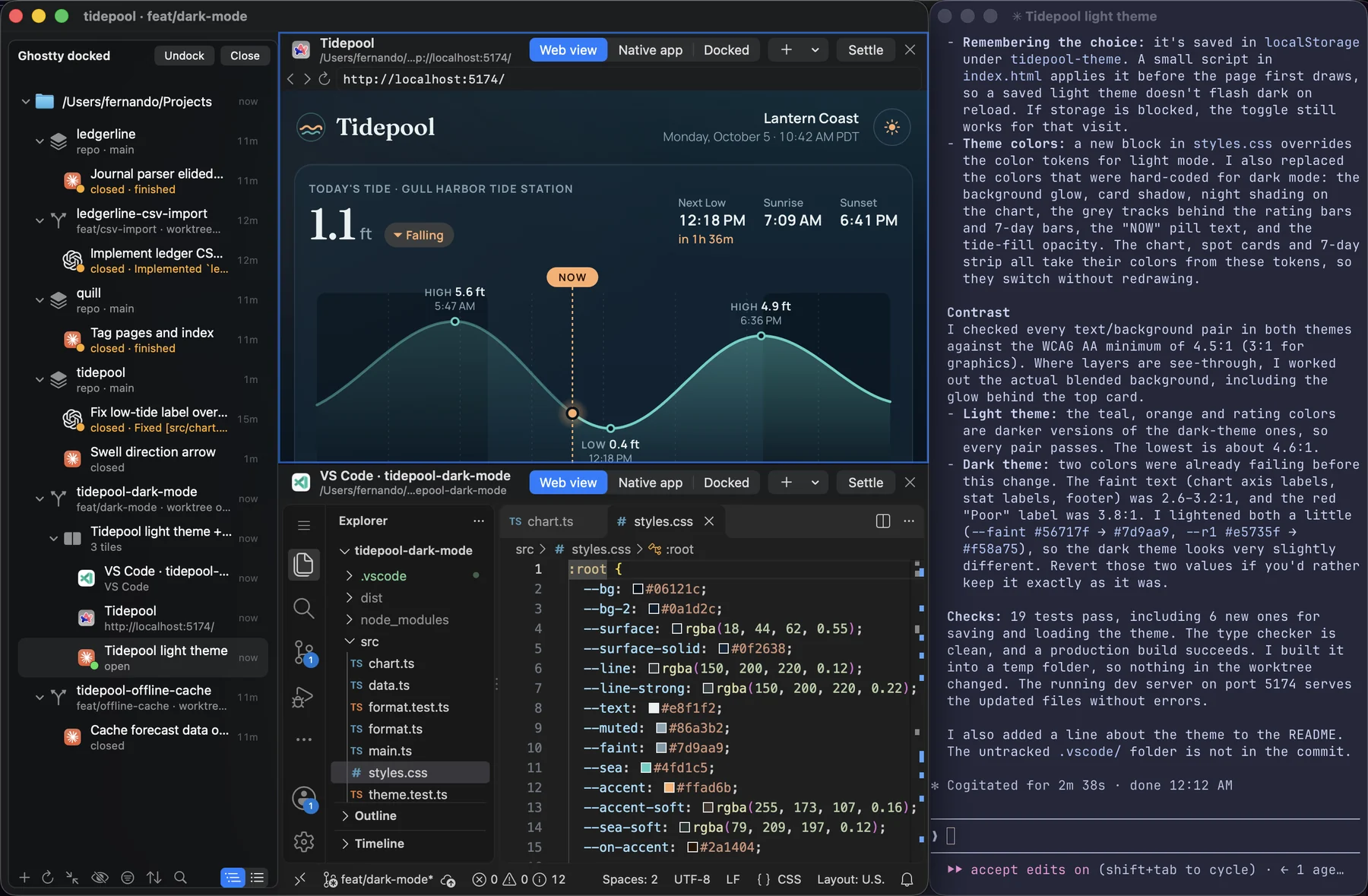Screen dimensions: 1368x896
Task: Collapse the ledgerline repo group
Action: point(40,141)
